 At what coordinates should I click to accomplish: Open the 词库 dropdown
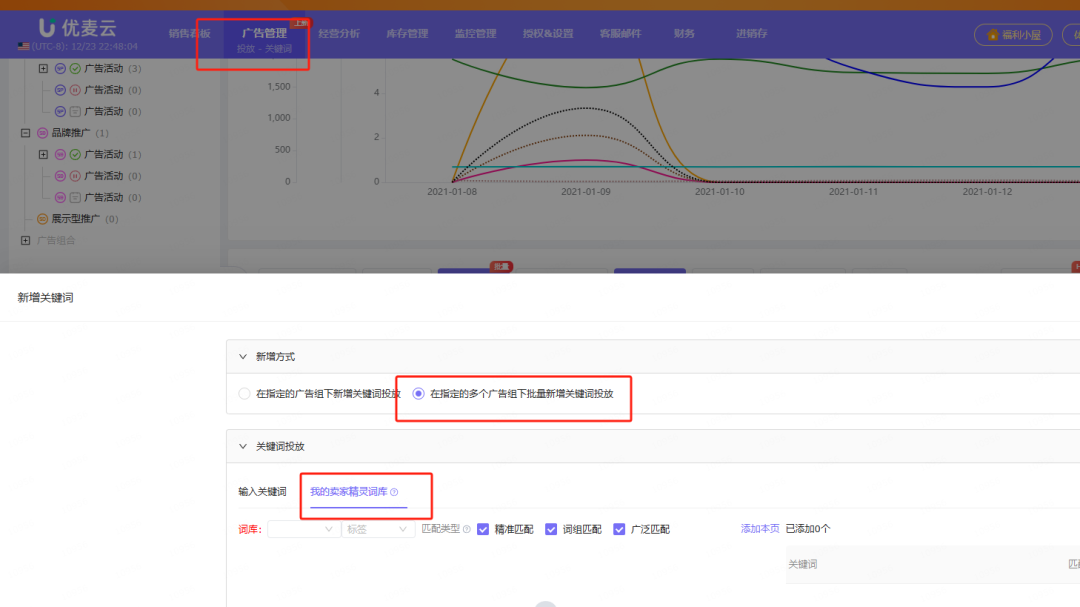tap(304, 529)
